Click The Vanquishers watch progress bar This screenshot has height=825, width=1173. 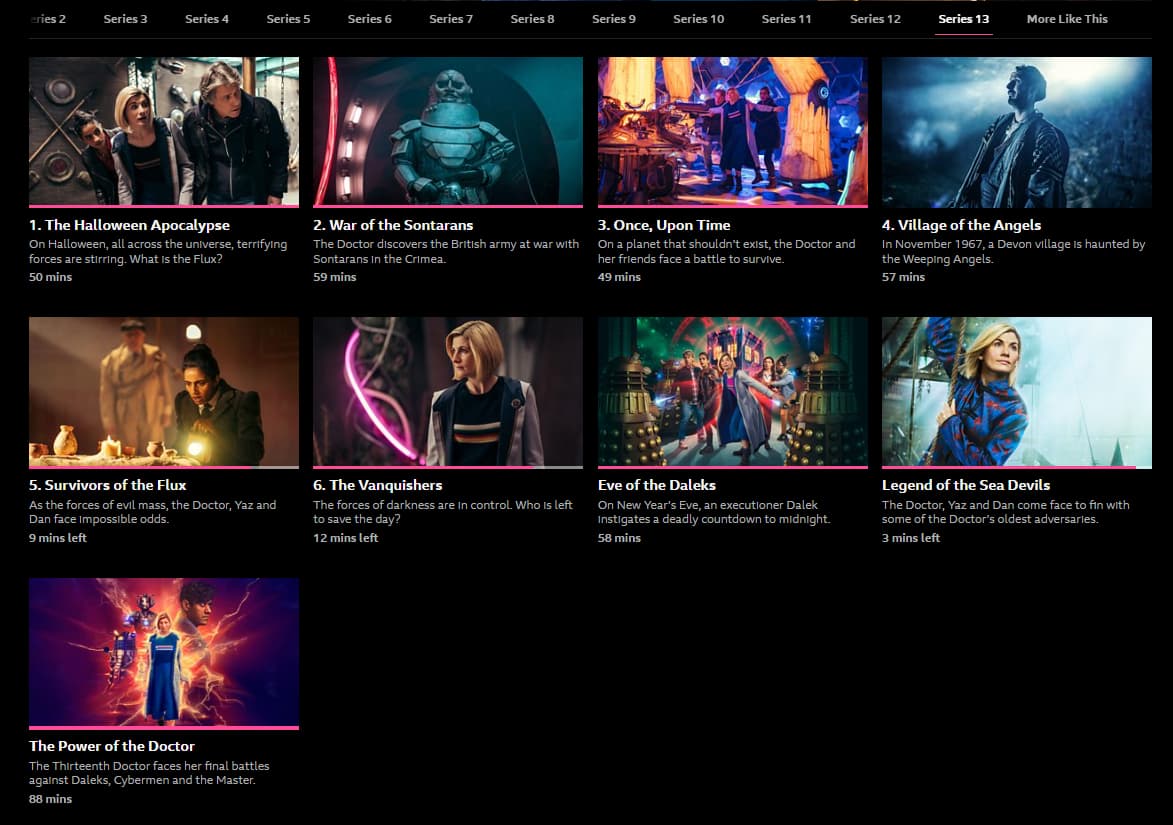[x=447, y=467]
